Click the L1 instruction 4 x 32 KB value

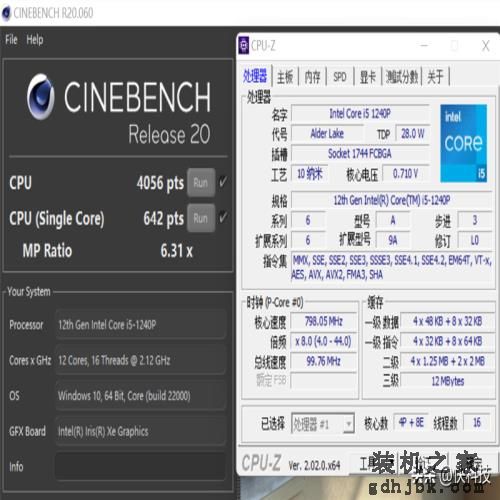point(448,341)
